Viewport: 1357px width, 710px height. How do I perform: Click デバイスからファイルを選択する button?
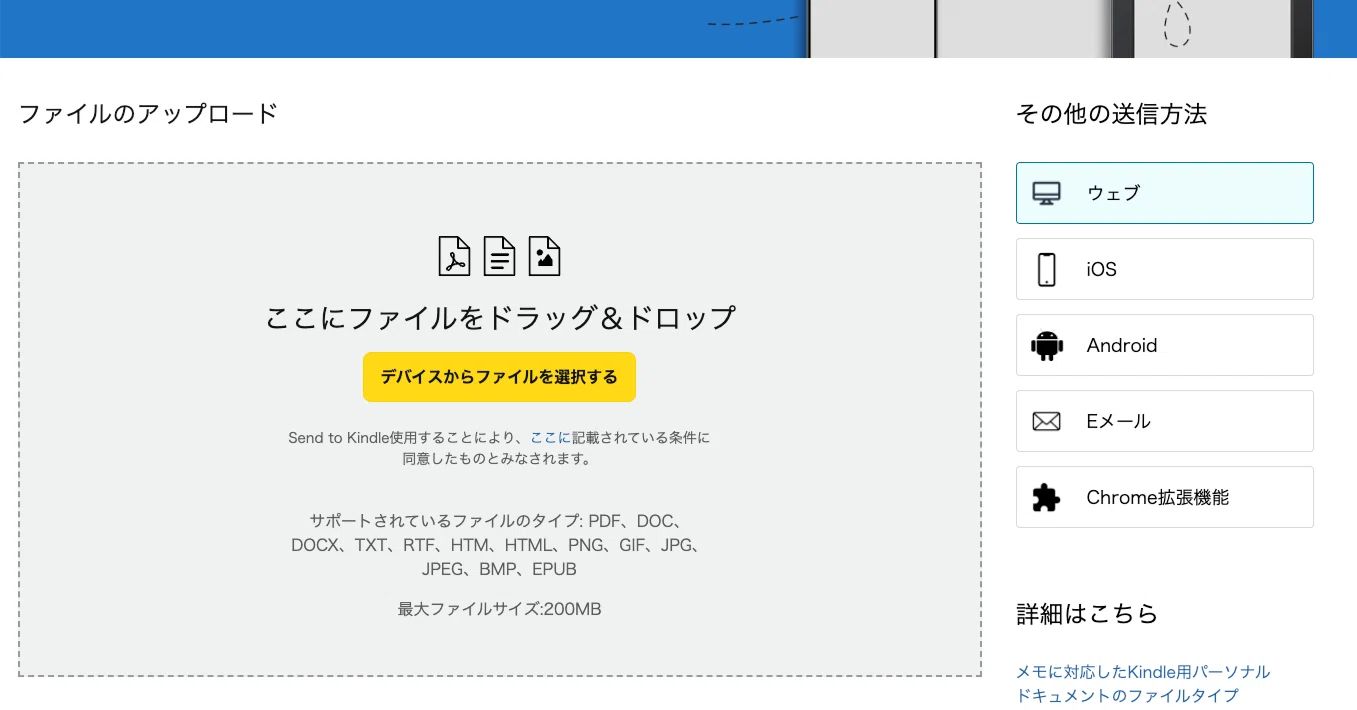pyautogui.click(x=499, y=377)
